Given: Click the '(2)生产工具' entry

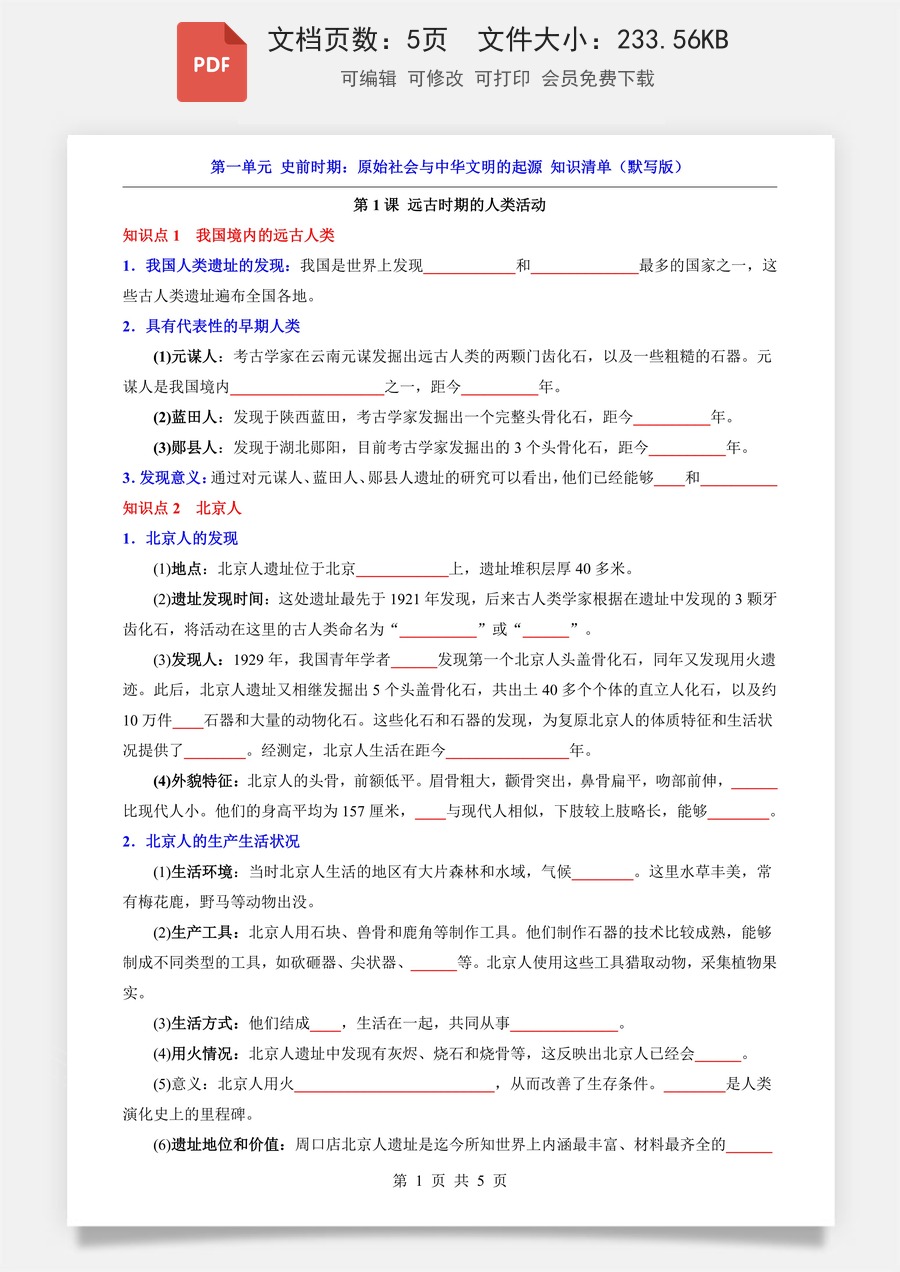Looking at the screenshot, I should 196,933.
